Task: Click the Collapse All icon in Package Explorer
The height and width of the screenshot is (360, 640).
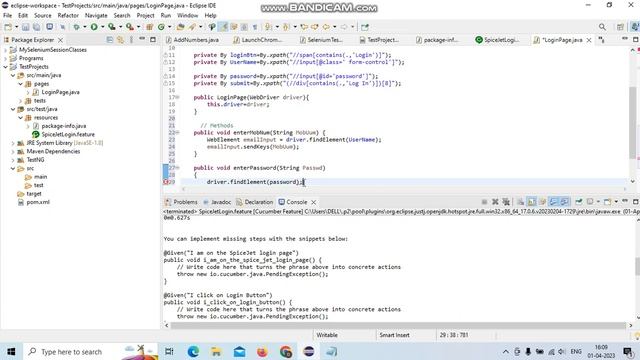Action: pyautogui.click(x=110, y=40)
